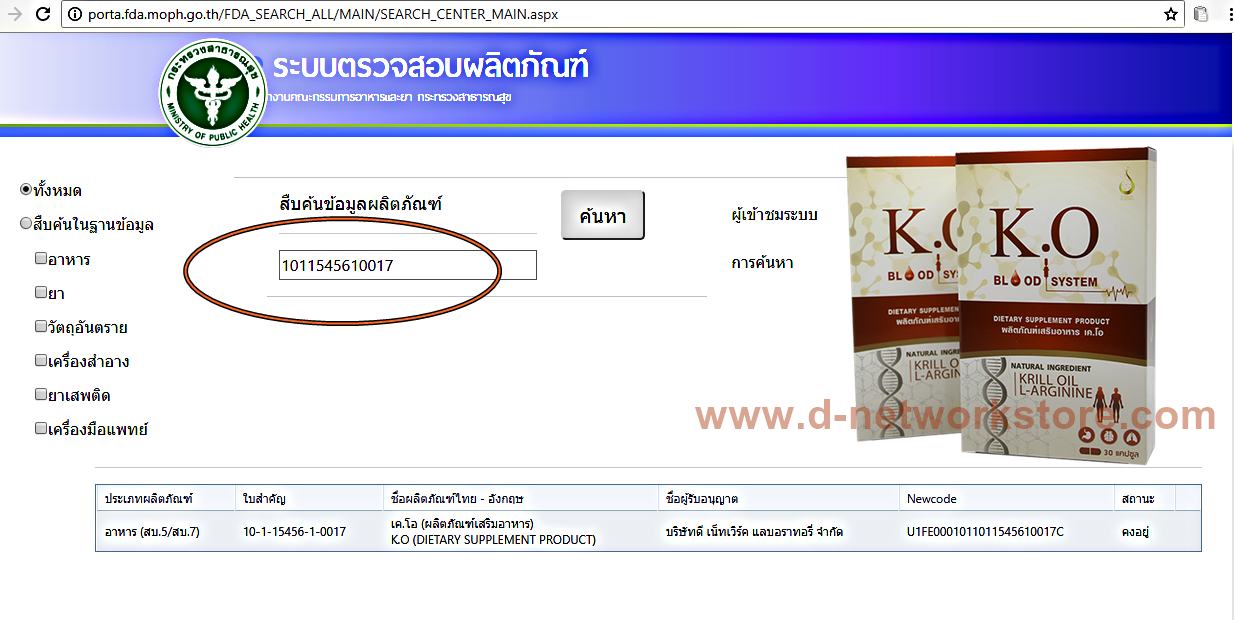The height and width of the screenshot is (620, 1234).
Task: Click the Ministry of Public Health logo
Action: click(211, 92)
